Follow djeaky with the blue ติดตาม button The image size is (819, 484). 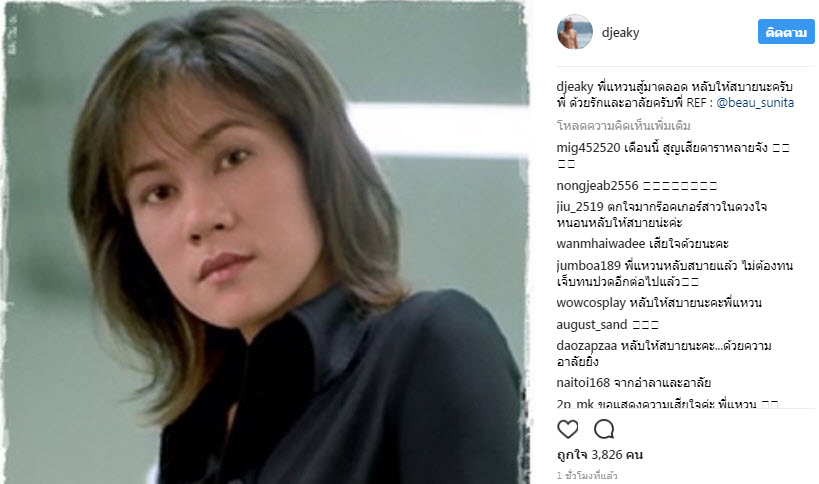click(x=786, y=32)
